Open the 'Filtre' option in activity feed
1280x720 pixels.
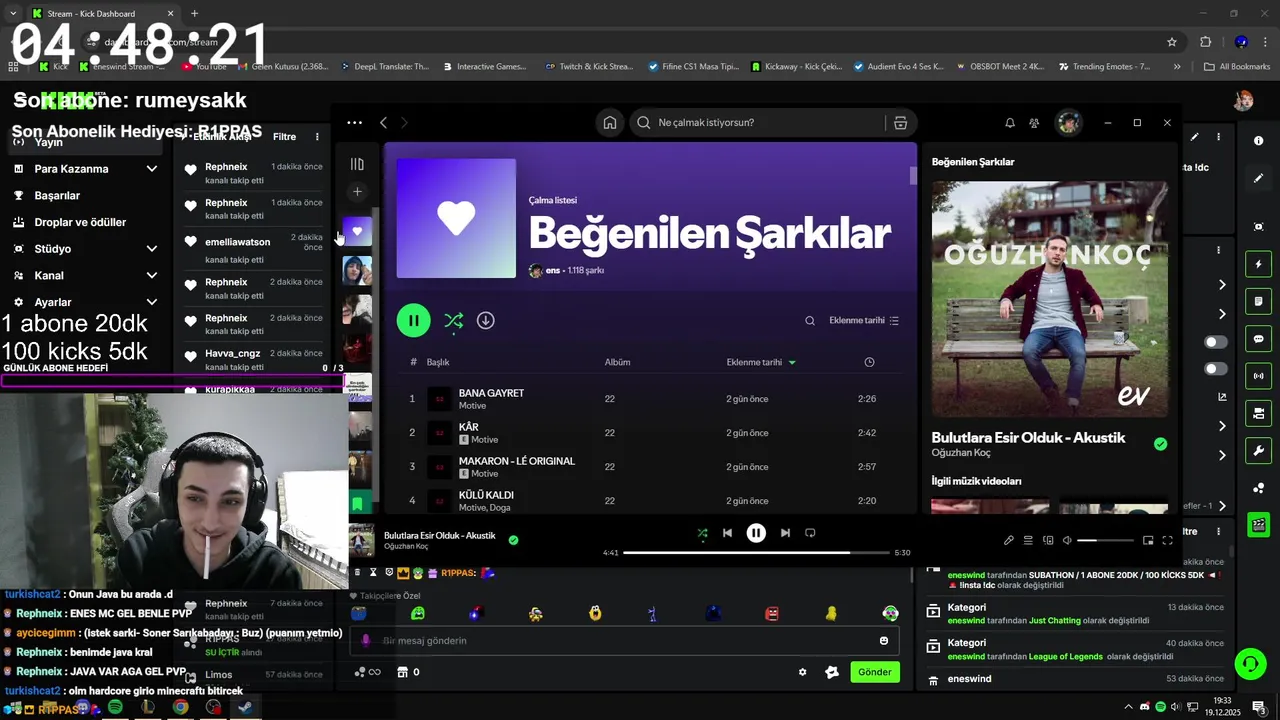[x=284, y=137]
